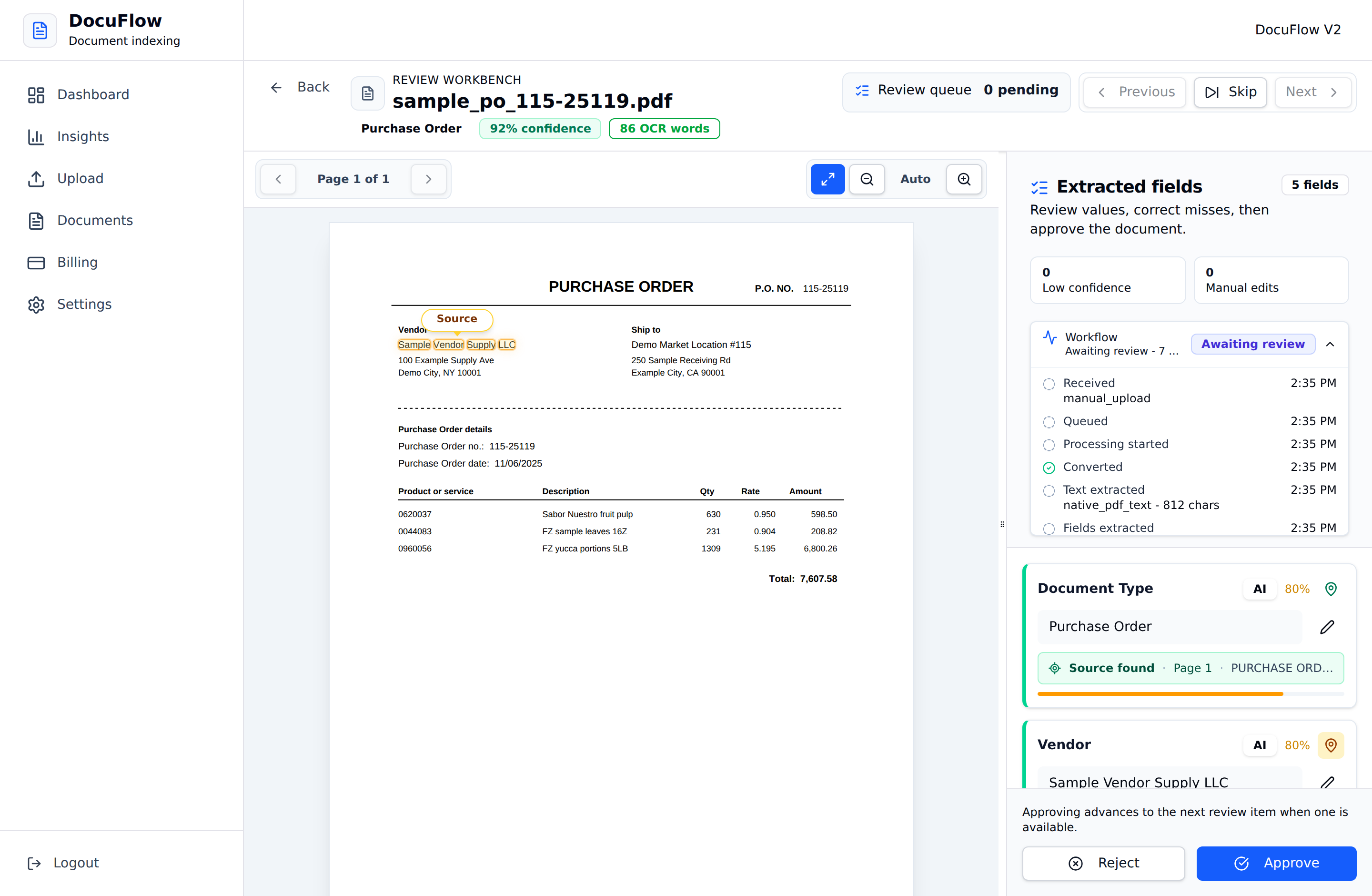Click the DocuFlow logo icon
Viewport: 1372px width, 896px height.
[40, 30]
